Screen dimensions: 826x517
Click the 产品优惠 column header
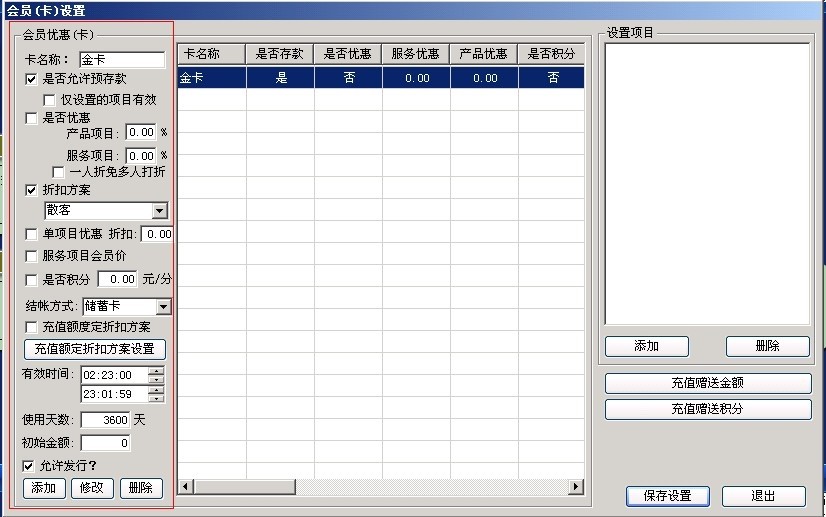pos(484,54)
